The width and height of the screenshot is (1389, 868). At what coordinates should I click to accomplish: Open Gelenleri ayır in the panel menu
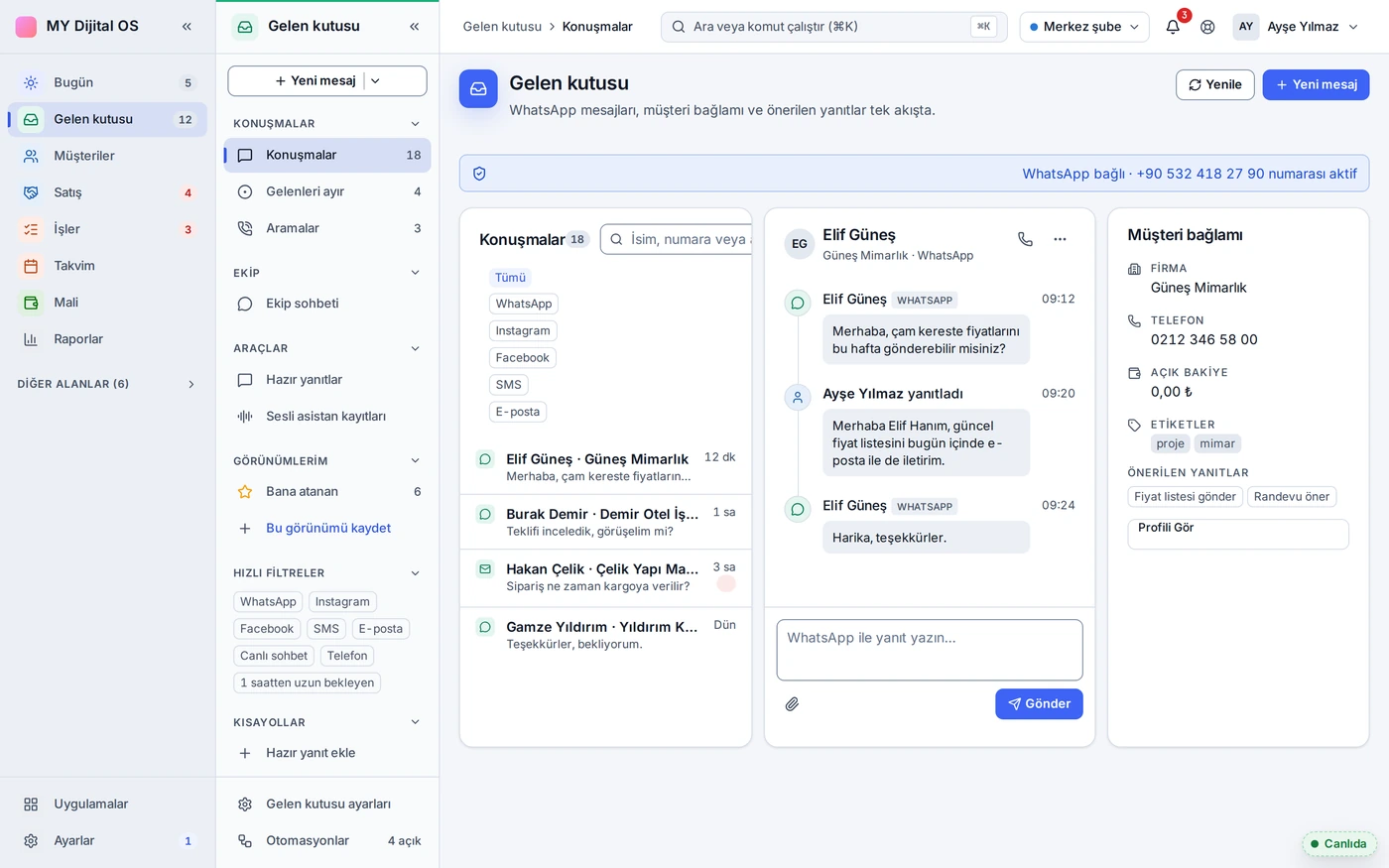[327, 192]
